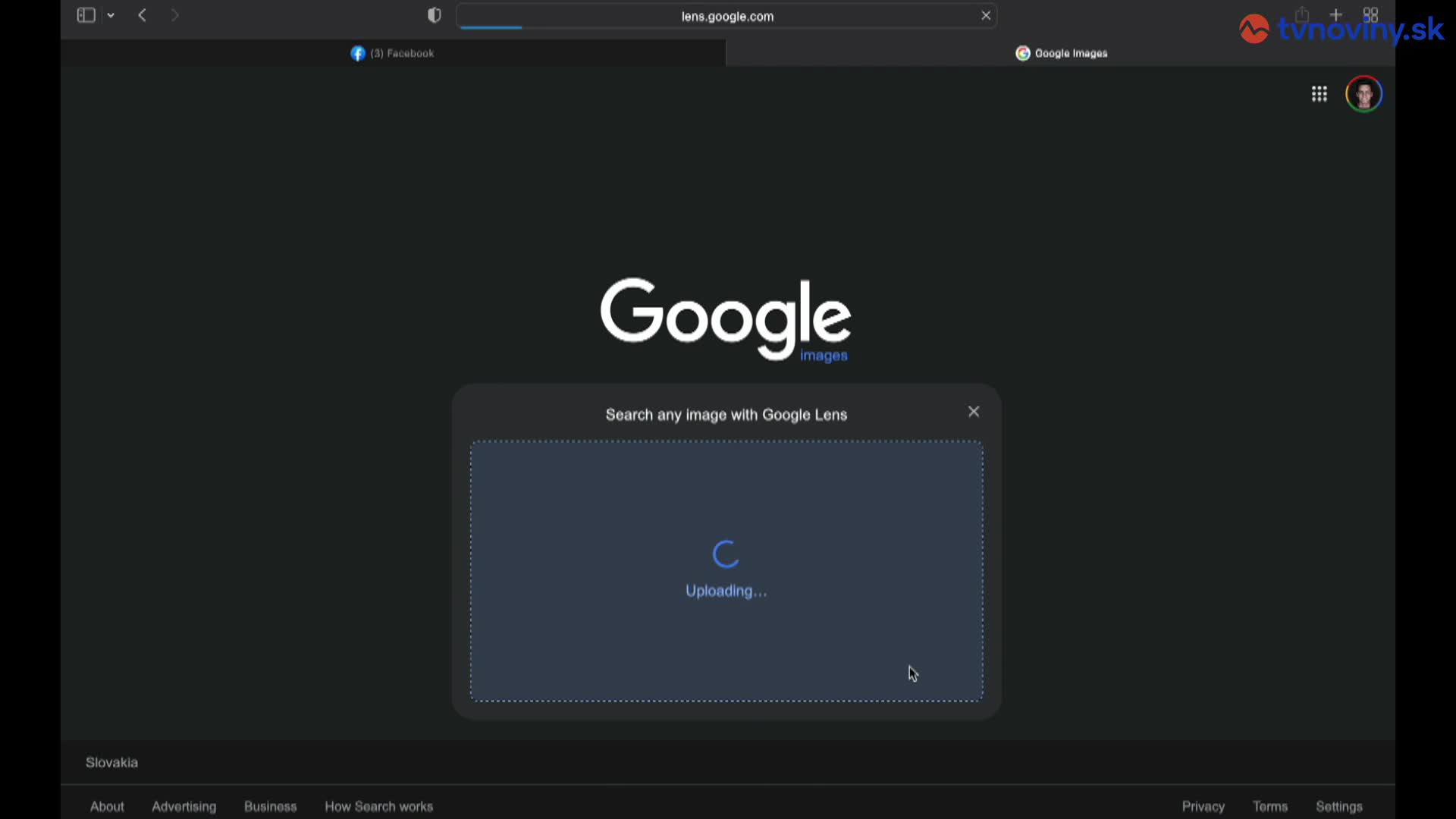
Task: Open the Advertising footer link
Action: 184,806
